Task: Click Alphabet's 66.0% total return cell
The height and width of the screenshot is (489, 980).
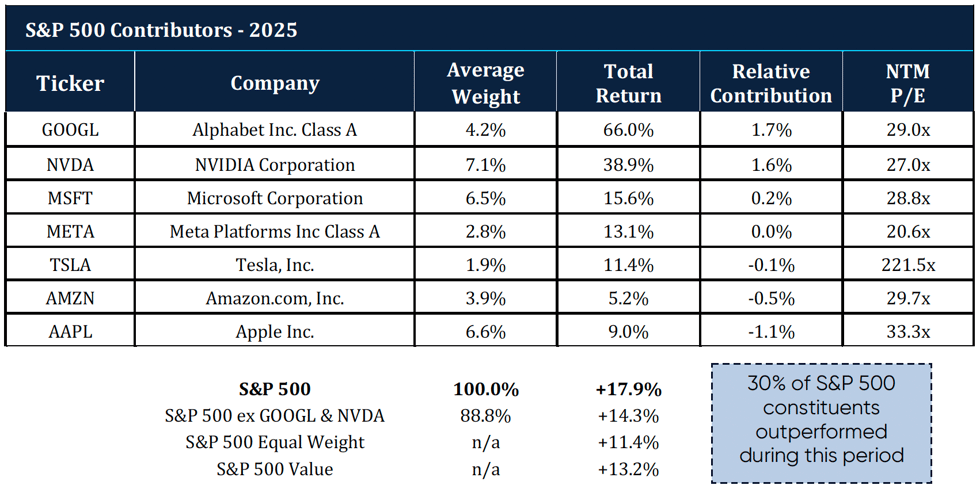Action: tap(629, 130)
